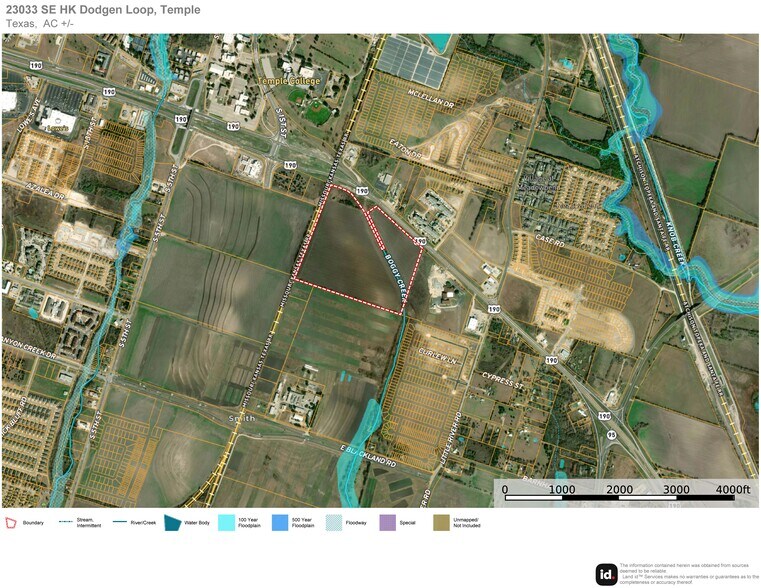Select the CURLEW LN street label
Screen dimensions: 761x588
pyautogui.click(x=438, y=354)
